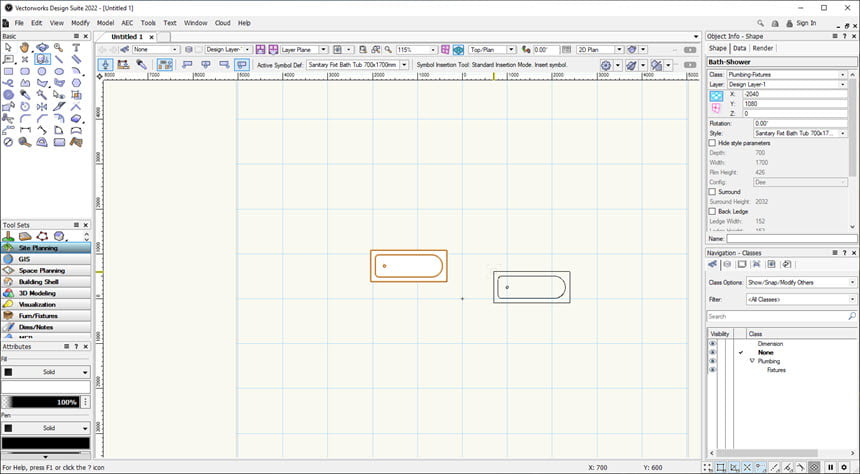Switch to the Data tab
This screenshot has width=860, height=474.
(x=739, y=48)
